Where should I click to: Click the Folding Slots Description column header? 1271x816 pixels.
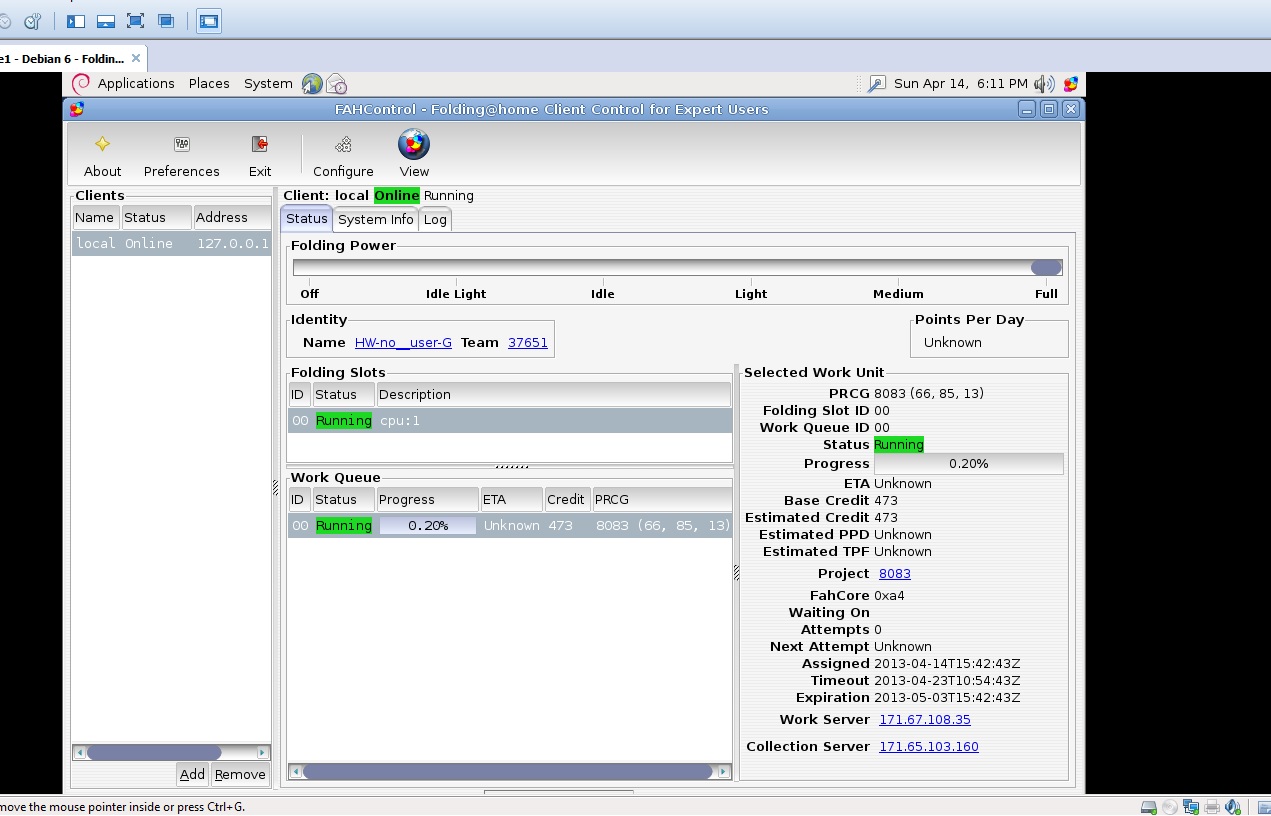pos(553,394)
